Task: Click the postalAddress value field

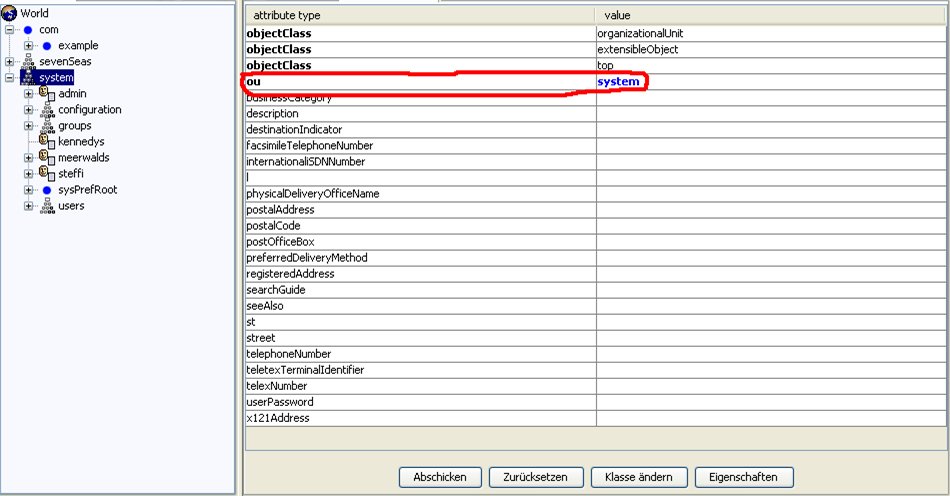Action: click(771, 210)
